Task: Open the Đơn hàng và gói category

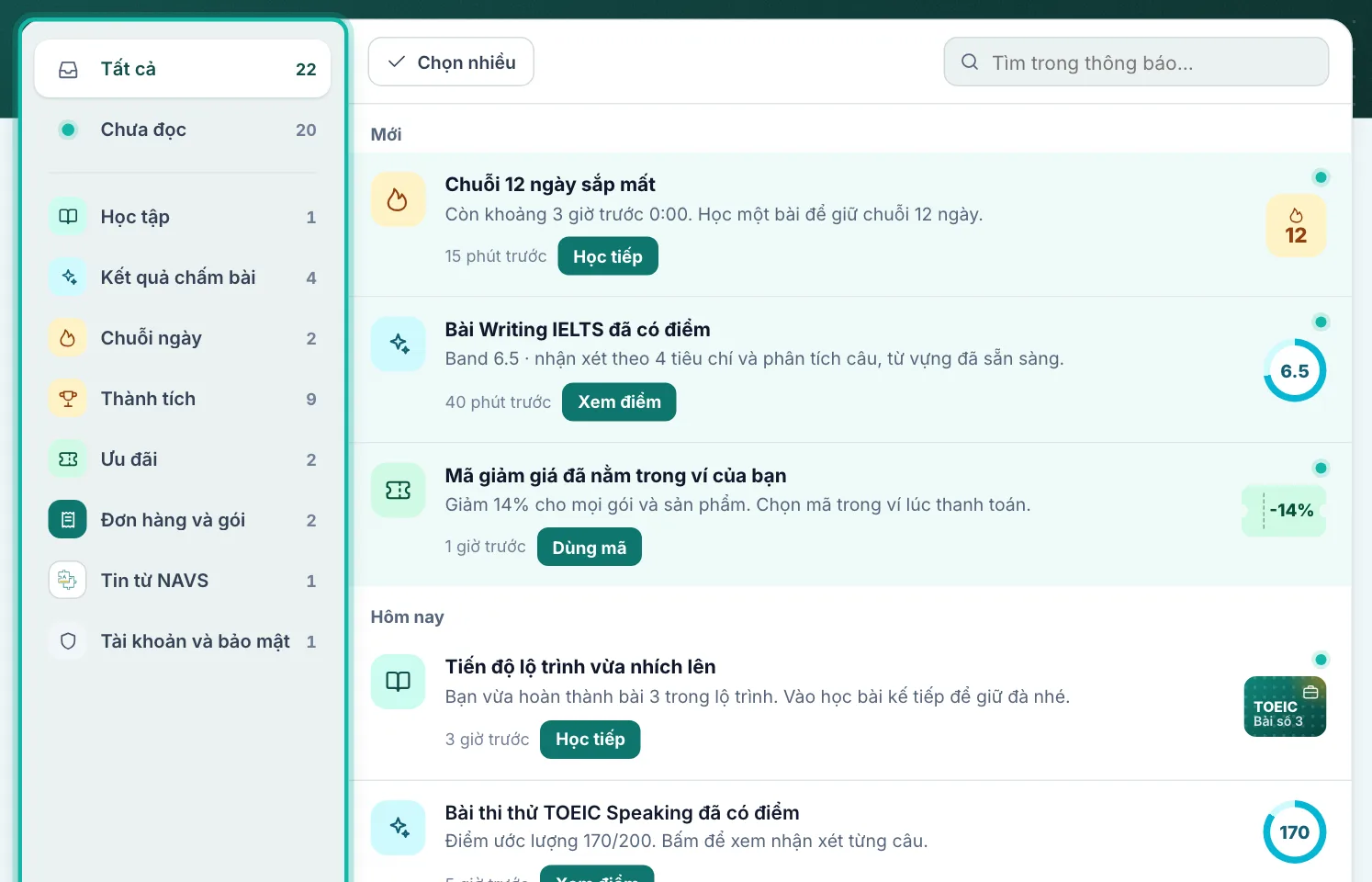Action: point(183,520)
